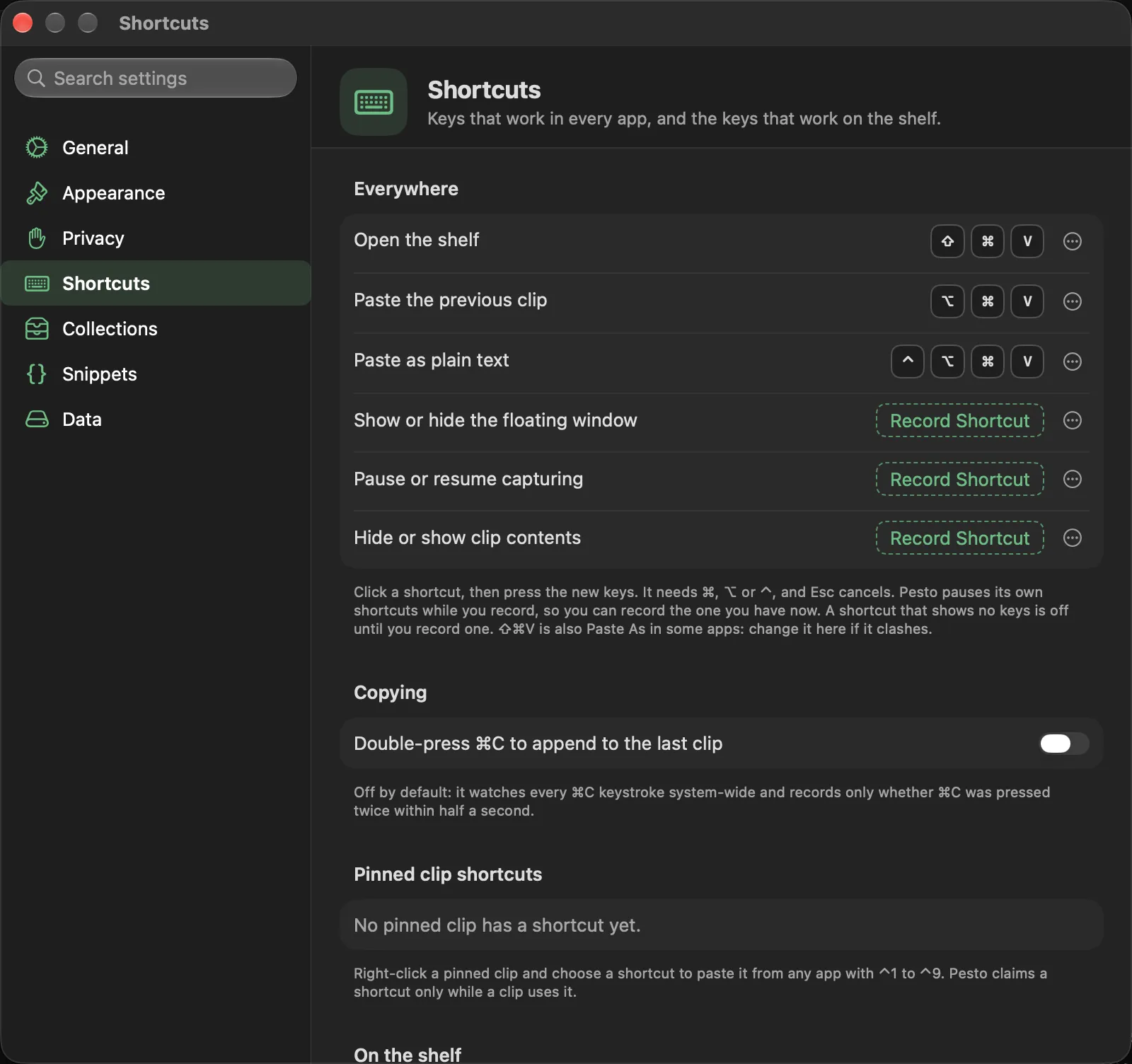1132x1064 pixels.
Task: Click the Shortcuts keyboard icon in sidebar
Action: [37, 283]
